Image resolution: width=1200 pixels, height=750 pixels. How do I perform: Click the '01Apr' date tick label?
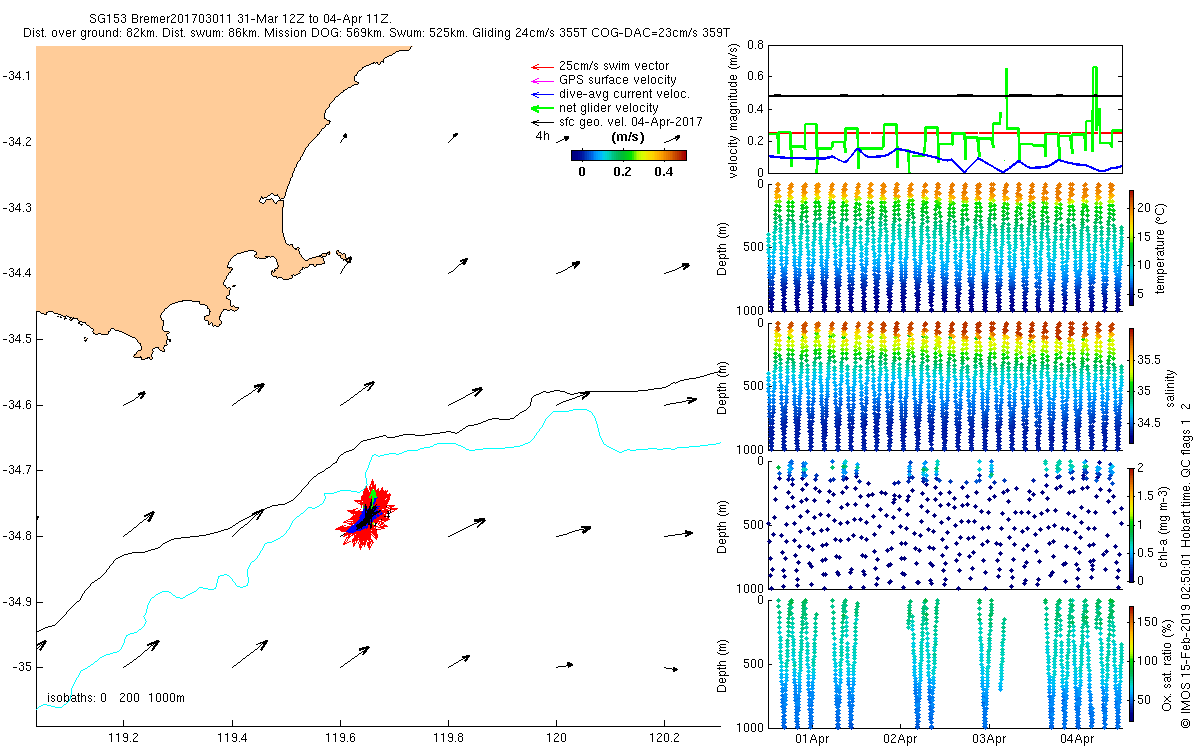coord(812,738)
